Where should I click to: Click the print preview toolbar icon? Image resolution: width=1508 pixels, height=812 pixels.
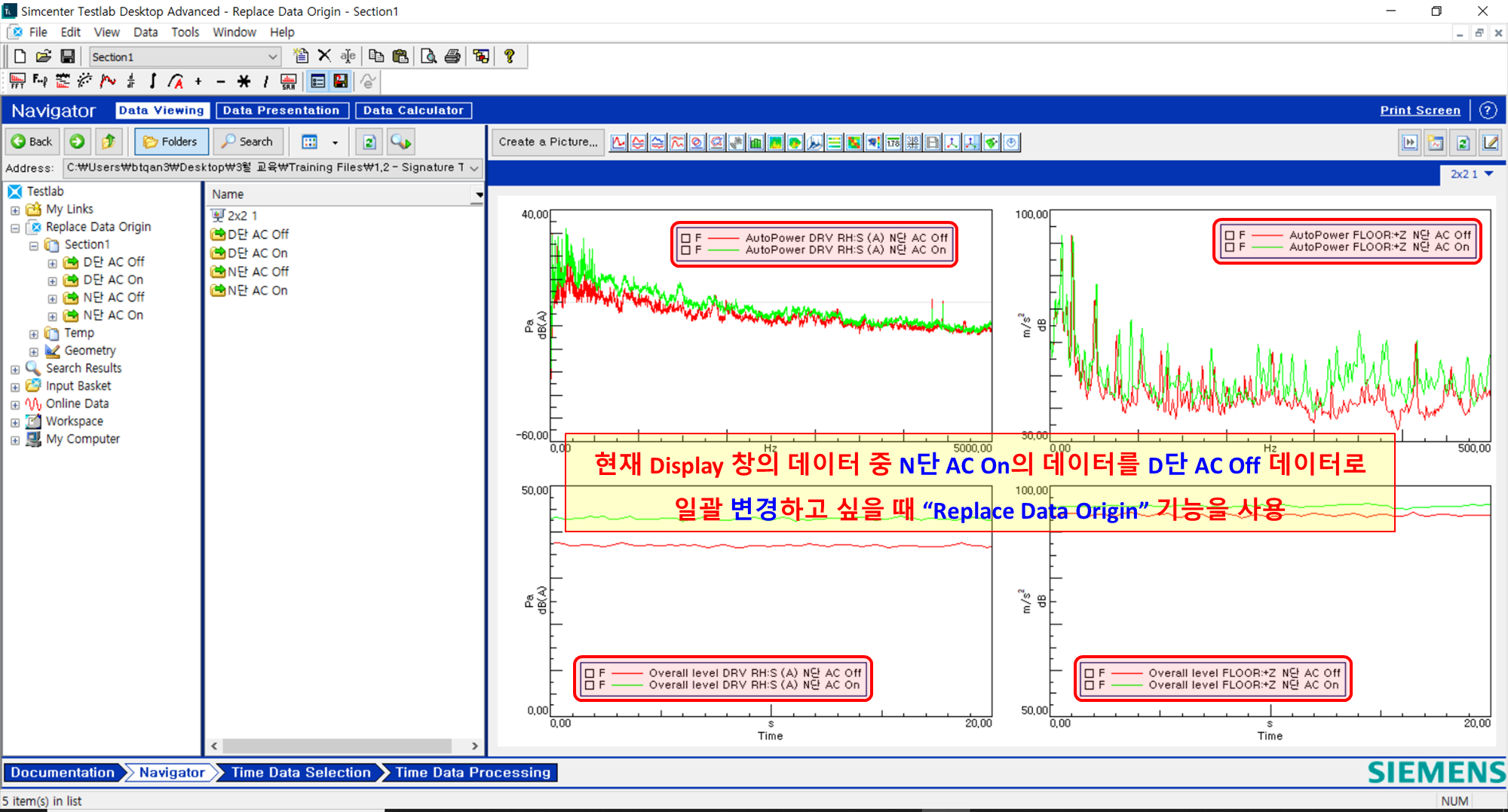point(428,56)
